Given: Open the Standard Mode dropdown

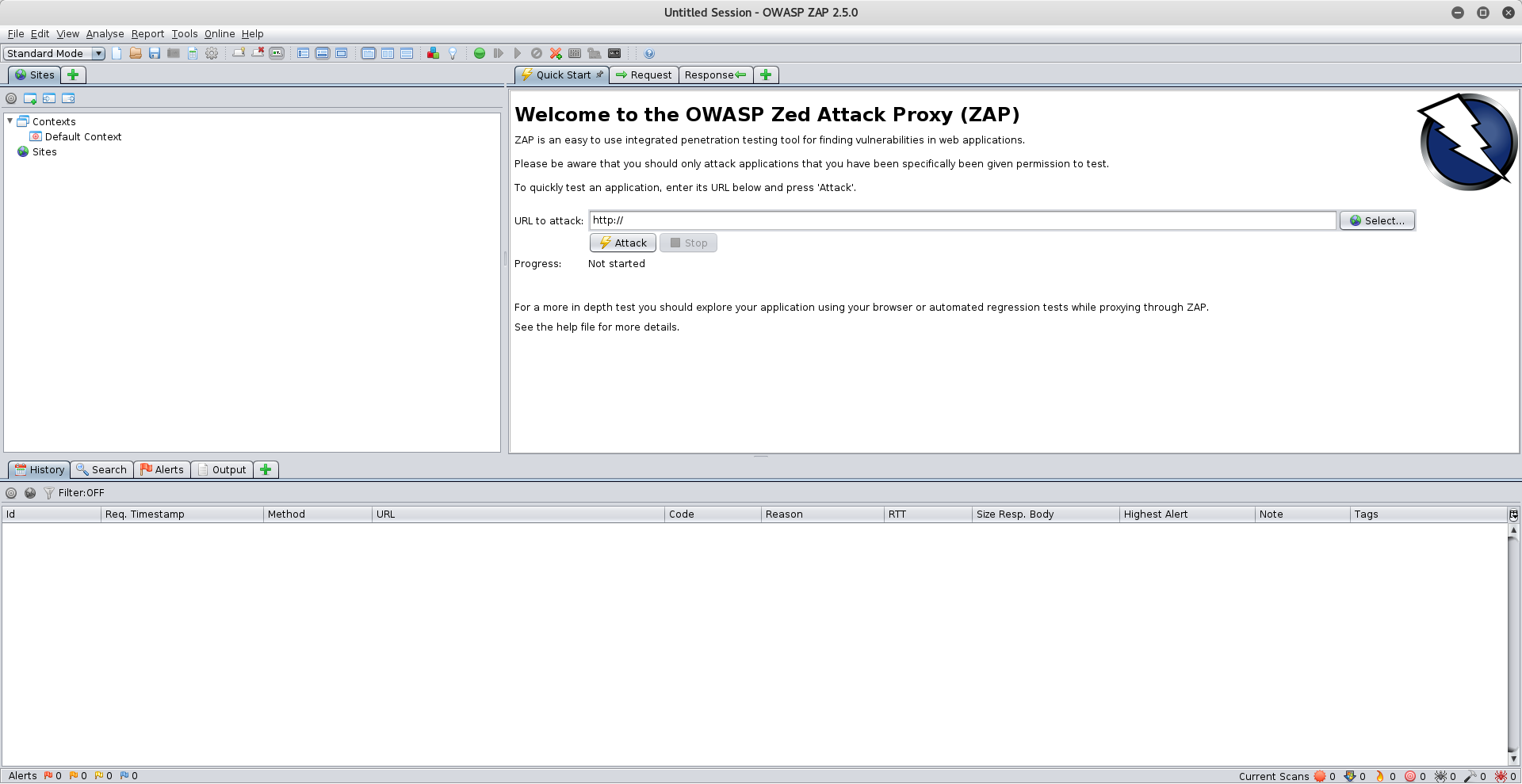Looking at the screenshot, I should [54, 53].
